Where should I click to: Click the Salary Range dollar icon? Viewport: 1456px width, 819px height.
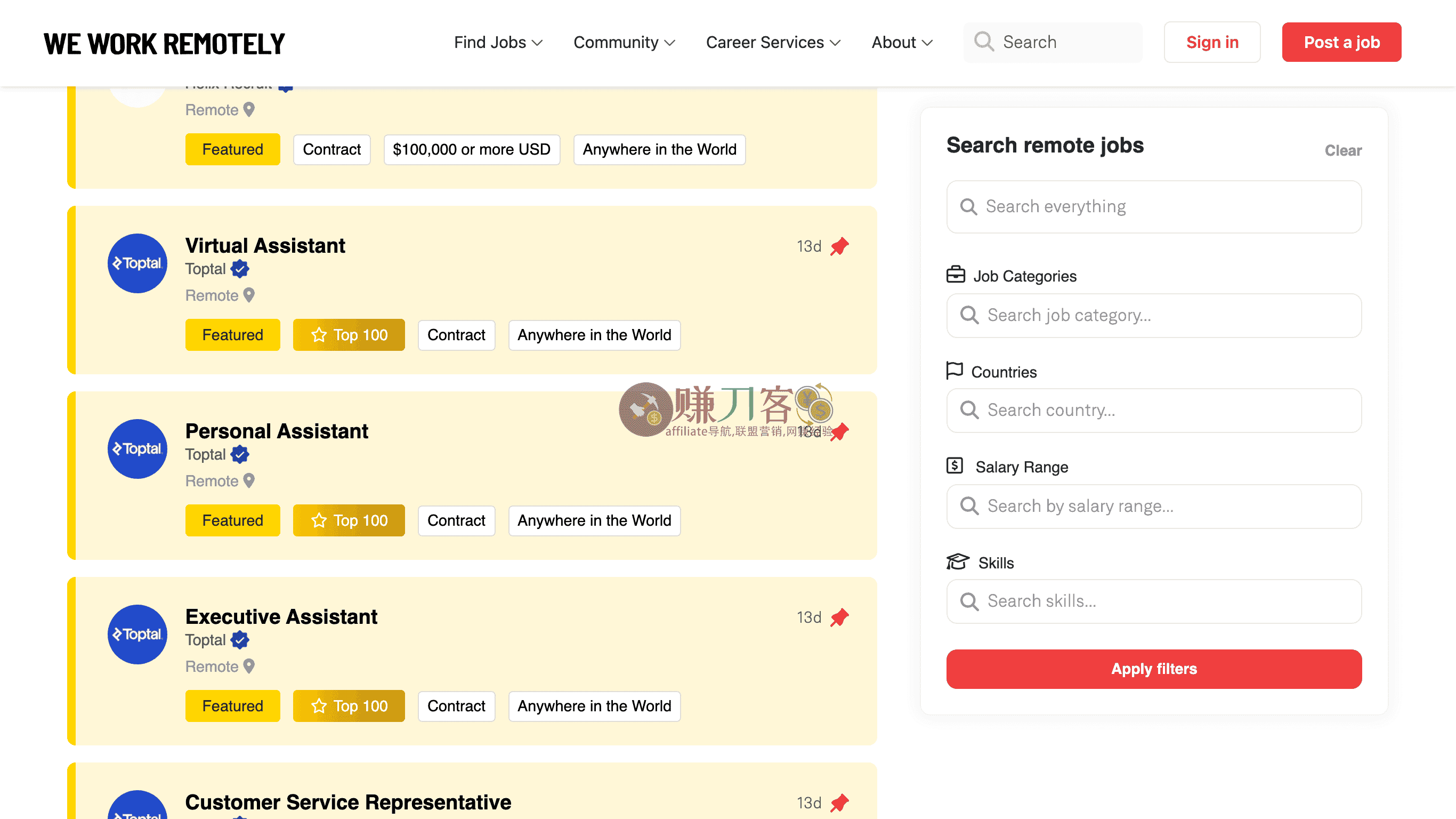tap(955, 465)
